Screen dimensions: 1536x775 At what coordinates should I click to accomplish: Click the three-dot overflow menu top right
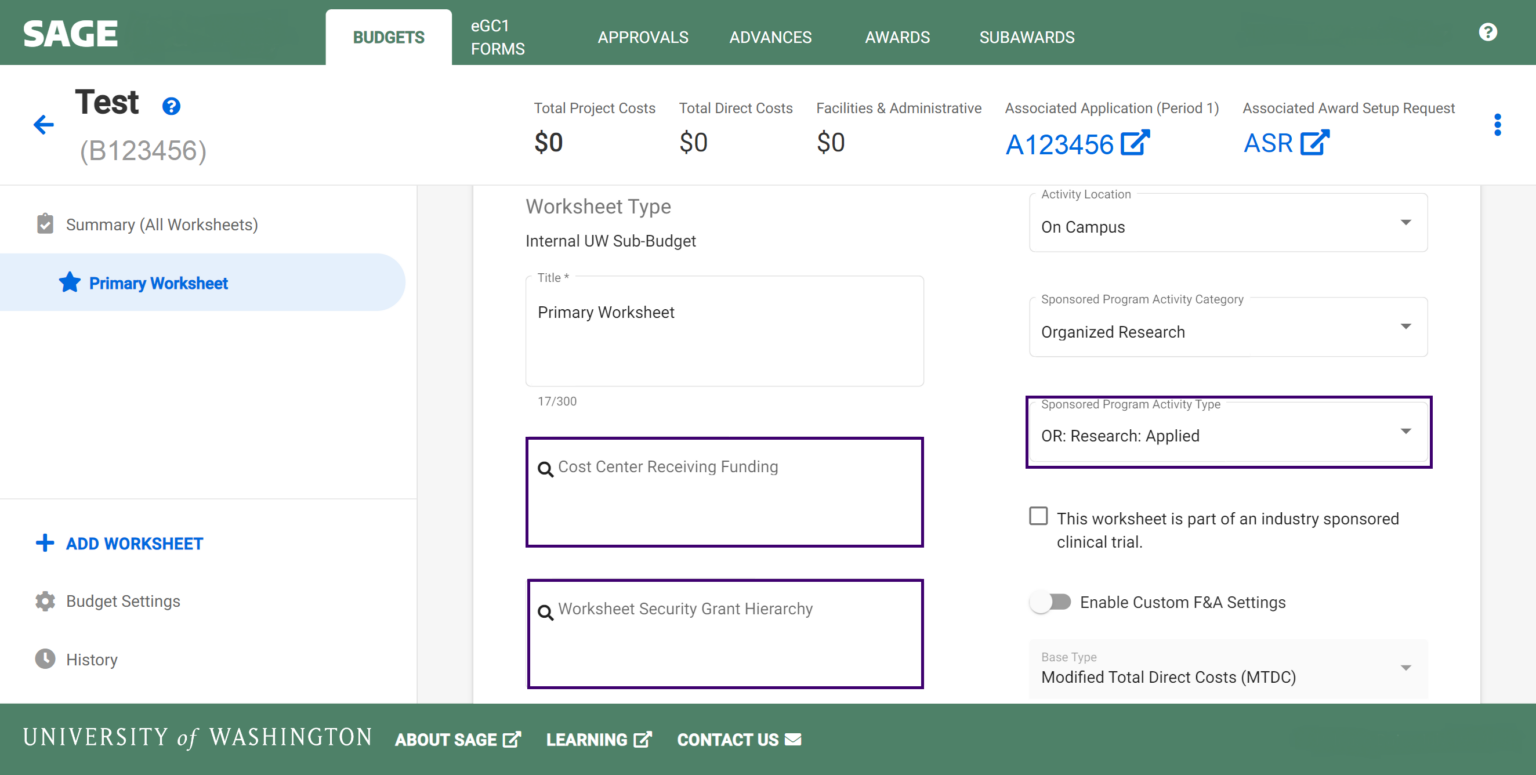(1497, 124)
